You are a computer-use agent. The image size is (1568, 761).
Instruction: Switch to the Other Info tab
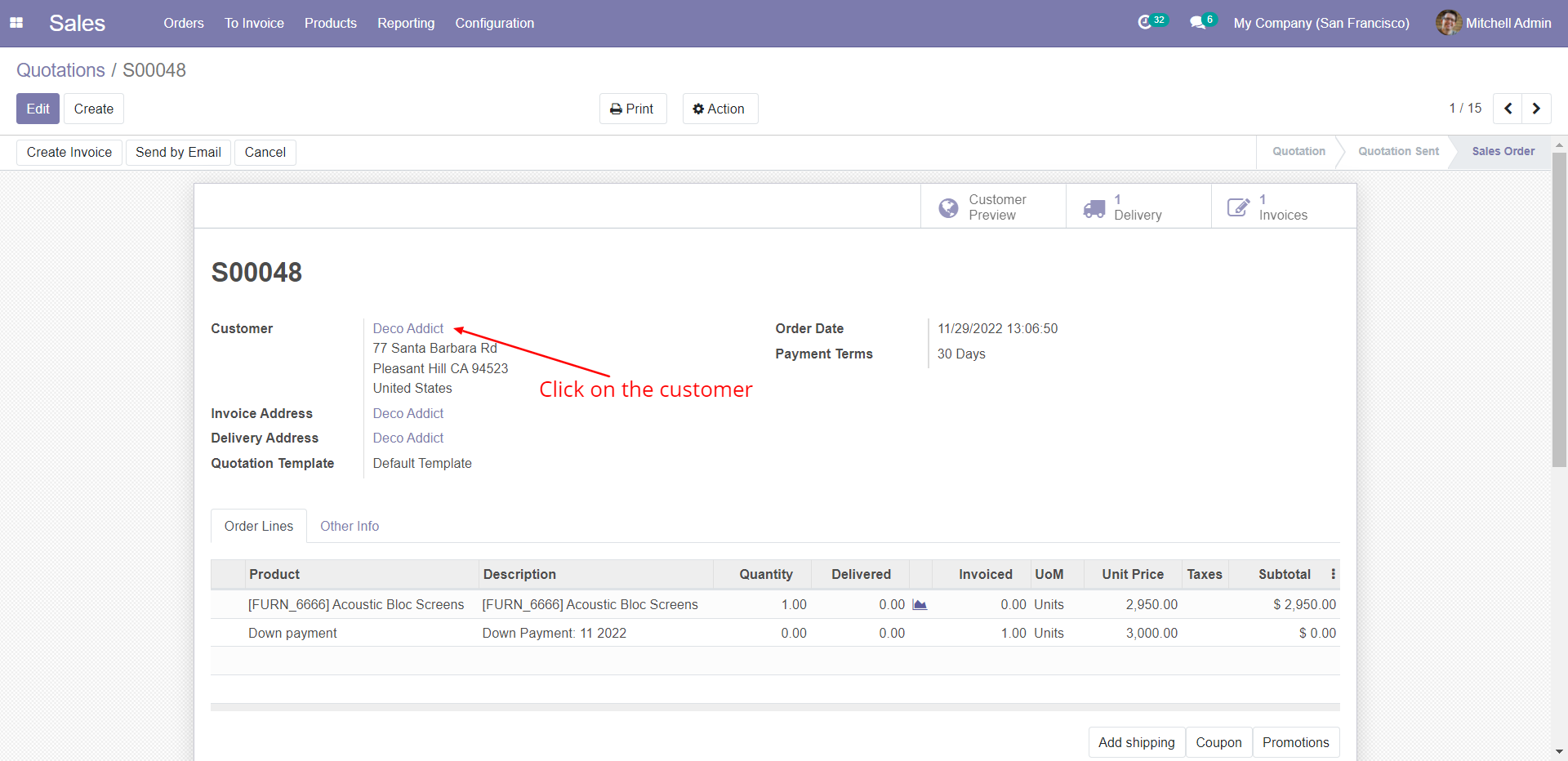pyautogui.click(x=350, y=526)
